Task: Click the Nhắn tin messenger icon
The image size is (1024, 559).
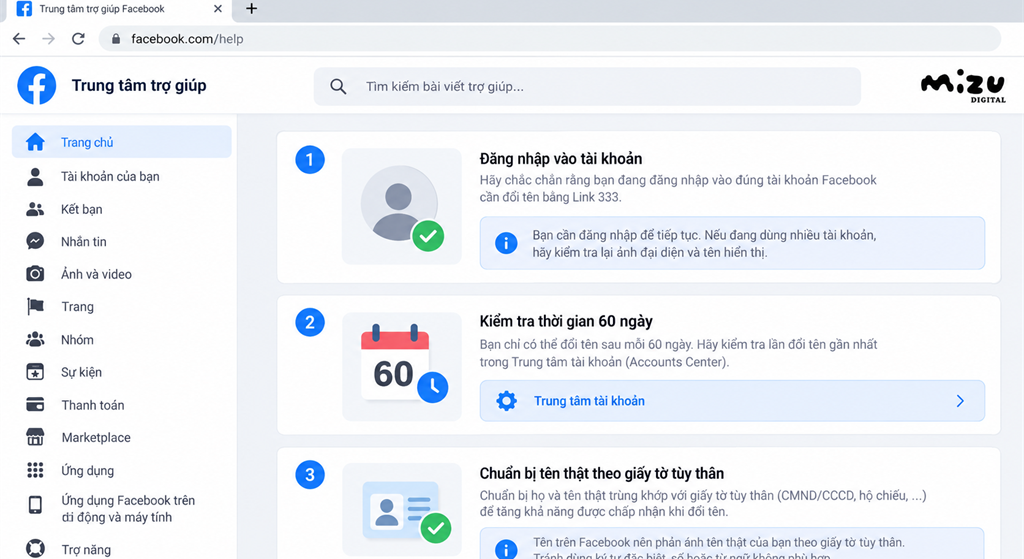Action: [35, 241]
